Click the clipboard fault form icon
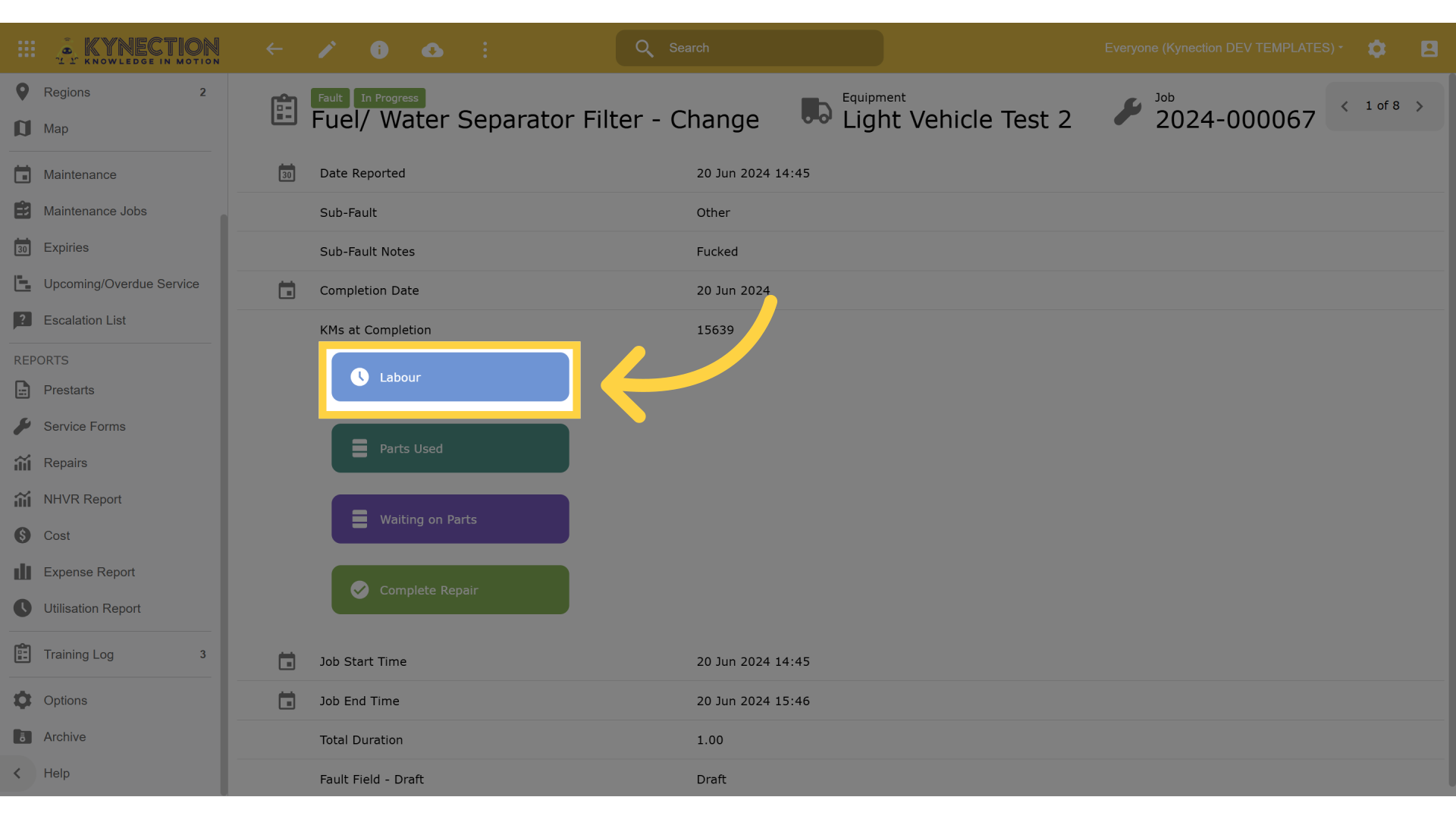 (x=284, y=110)
